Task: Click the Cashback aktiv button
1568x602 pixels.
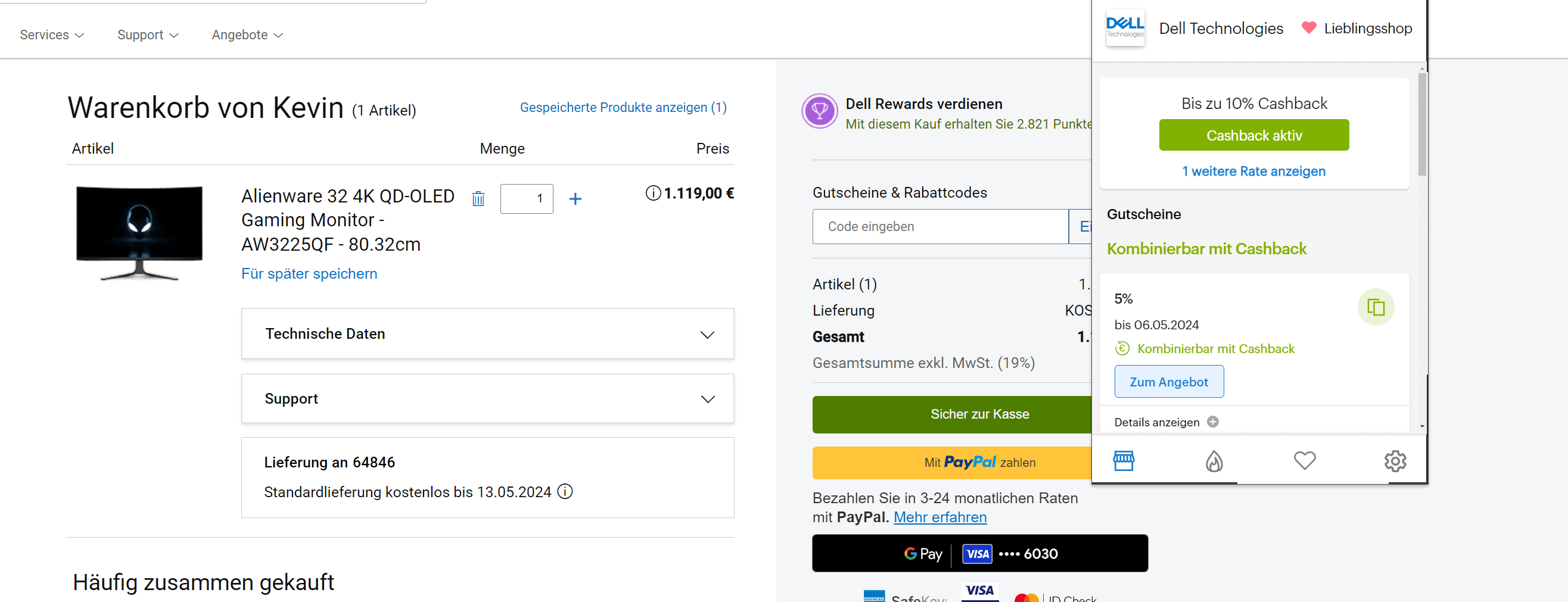Action: click(x=1254, y=135)
